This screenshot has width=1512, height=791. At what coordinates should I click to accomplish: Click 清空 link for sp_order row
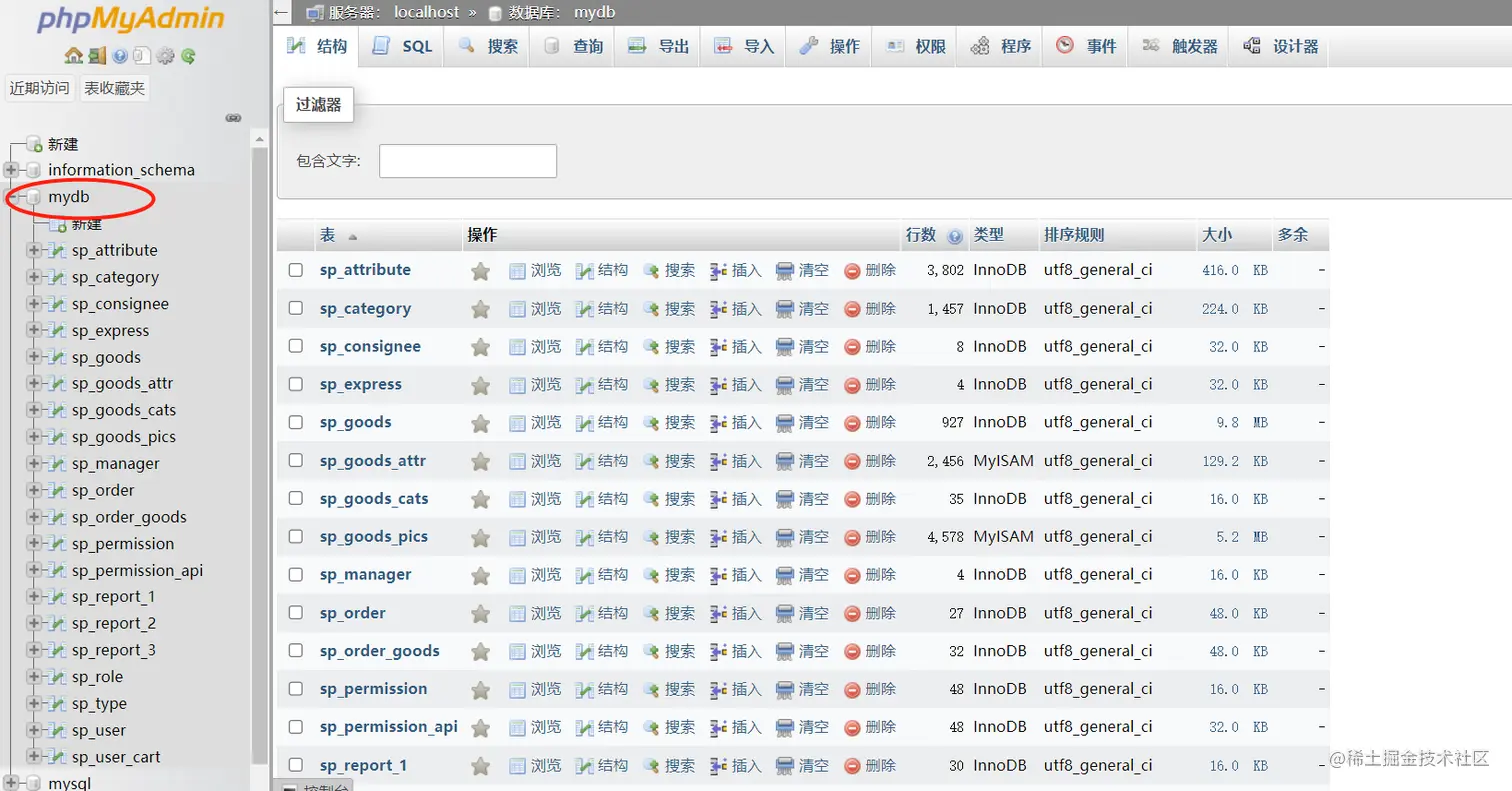point(813,613)
